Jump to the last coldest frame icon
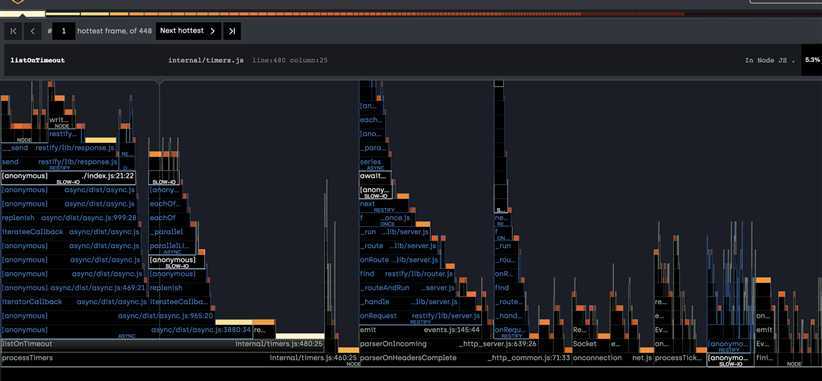 232,31
